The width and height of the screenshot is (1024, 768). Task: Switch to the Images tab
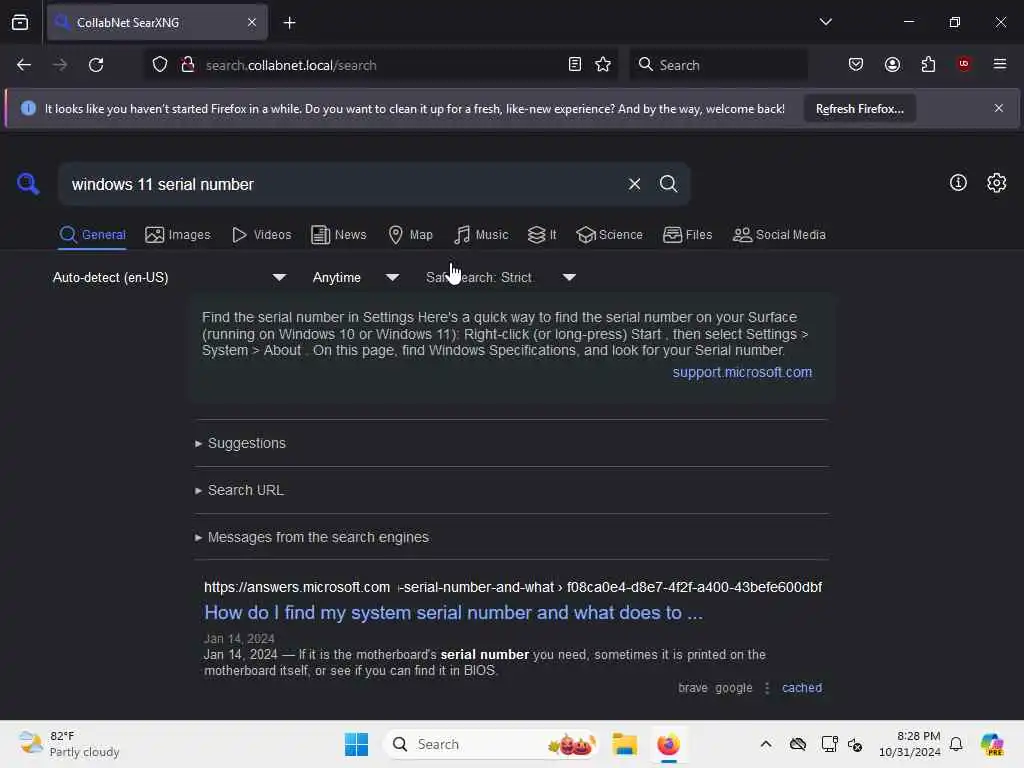178,235
